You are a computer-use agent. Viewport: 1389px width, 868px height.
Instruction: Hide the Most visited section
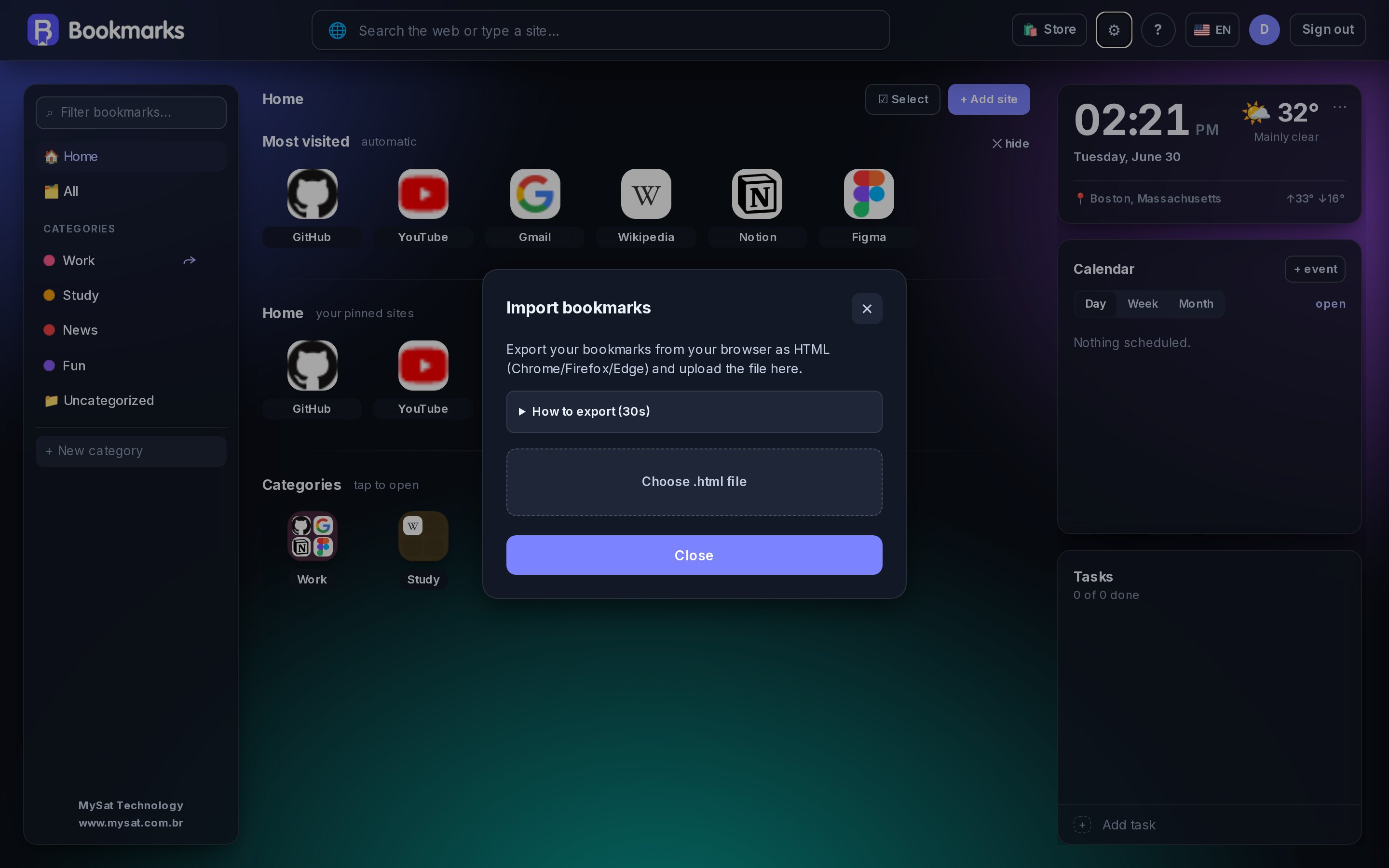1010,144
